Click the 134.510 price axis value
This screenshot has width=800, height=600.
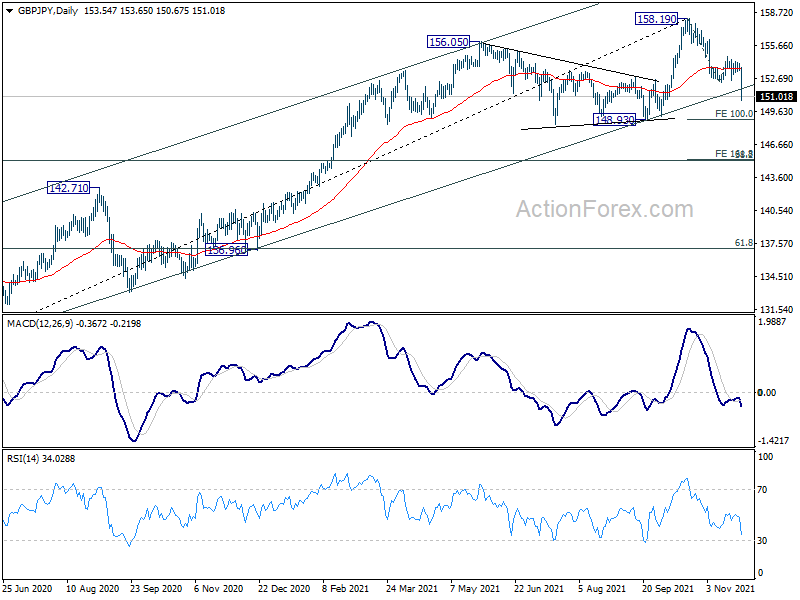click(x=777, y=277)
